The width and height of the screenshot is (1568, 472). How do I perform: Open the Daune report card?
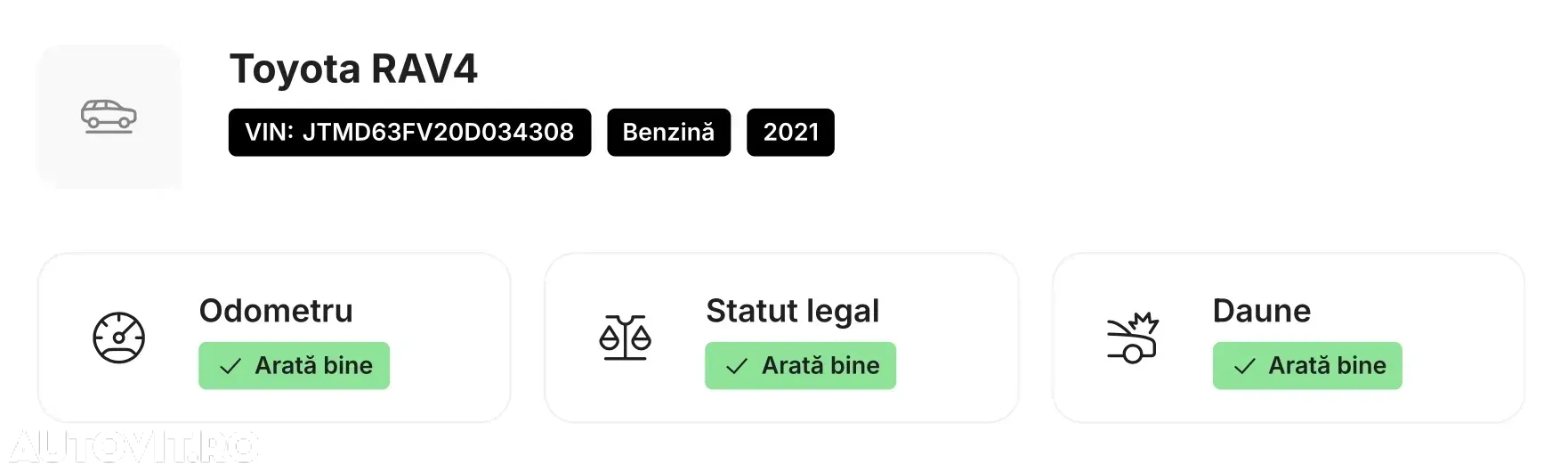pyautogui.click(x=1289, y=338)
